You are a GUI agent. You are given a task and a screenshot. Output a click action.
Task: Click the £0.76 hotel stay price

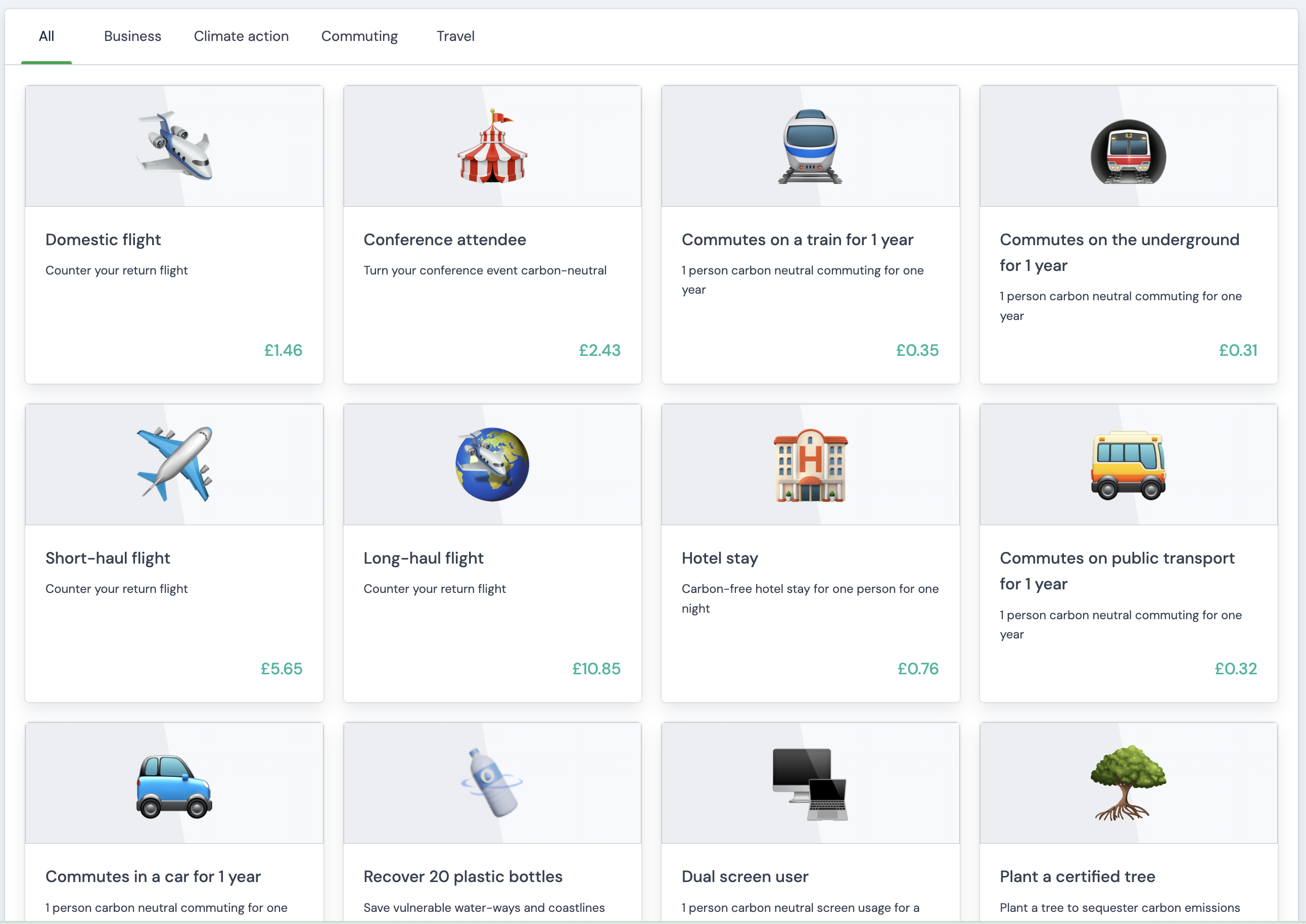[x=918, y=669]
